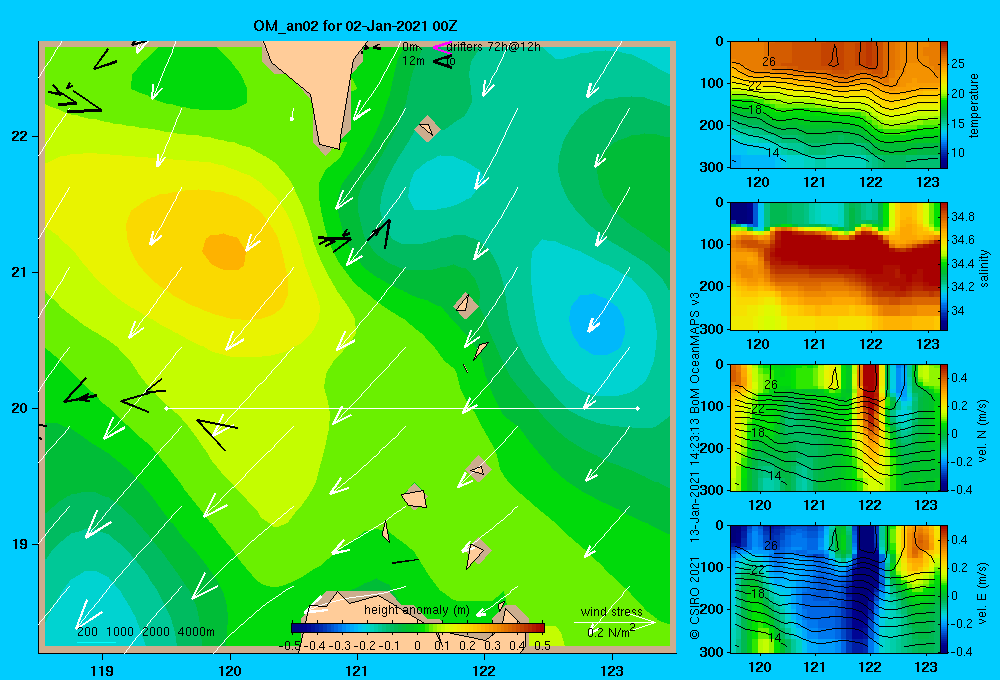The width and height of the screenshot is (1000, 680).
Task: Click the 'drifters 72h@12h' legend text
Action: [x=494, y=47]
